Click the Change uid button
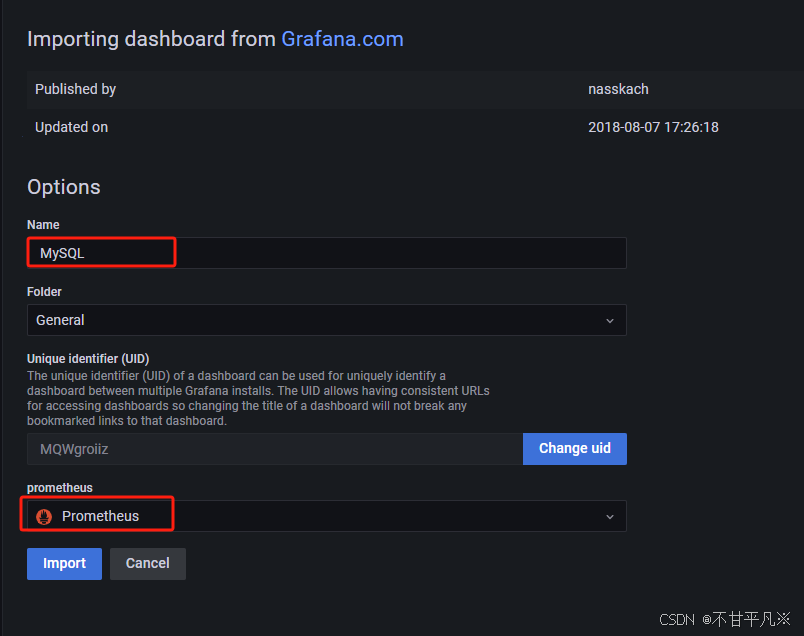This screenshot has height=636, width=804. point(575,449)
